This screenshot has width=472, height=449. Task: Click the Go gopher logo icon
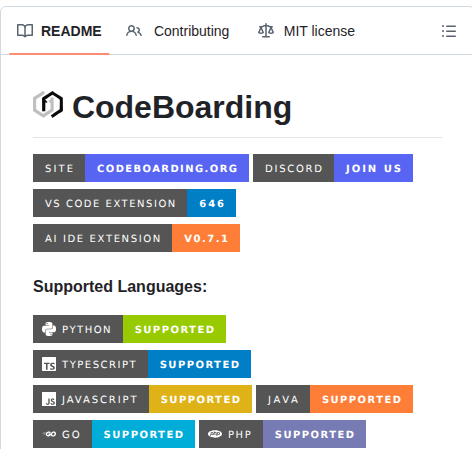pyautogui.click(x=49, y=434)
